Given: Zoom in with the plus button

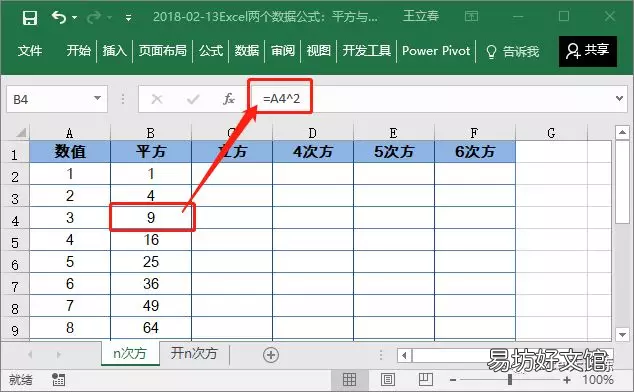Looking at the screenshot, I should click(x=567, y=380).
